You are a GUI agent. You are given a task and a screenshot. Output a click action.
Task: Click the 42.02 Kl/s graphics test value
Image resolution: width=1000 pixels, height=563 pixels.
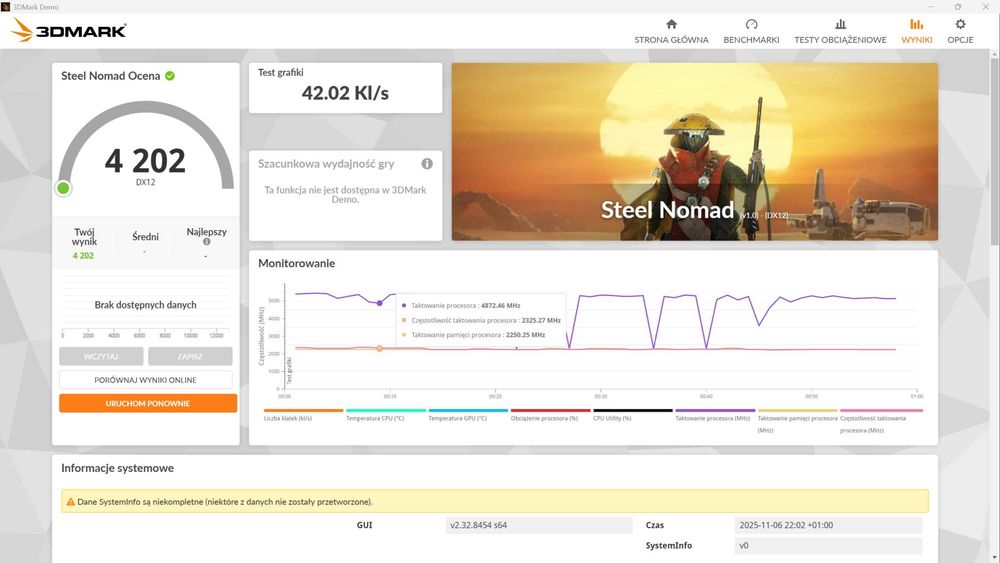click(345, 93)
